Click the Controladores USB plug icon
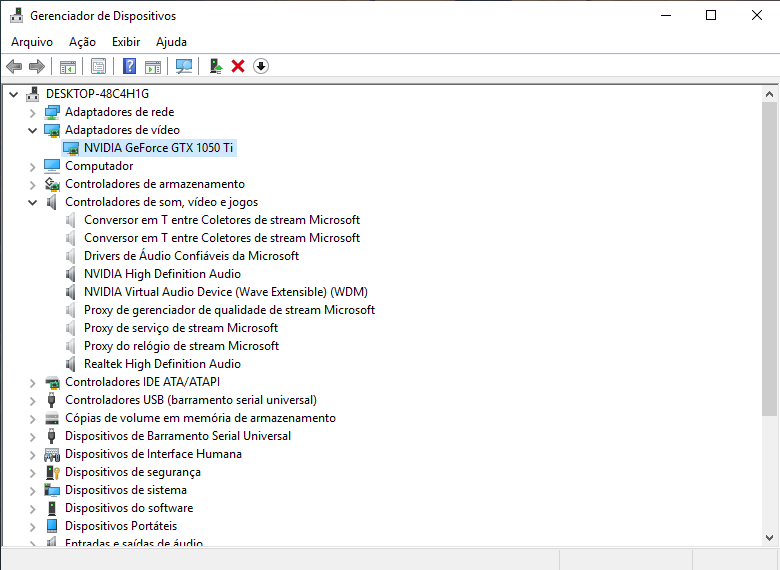 51,400
